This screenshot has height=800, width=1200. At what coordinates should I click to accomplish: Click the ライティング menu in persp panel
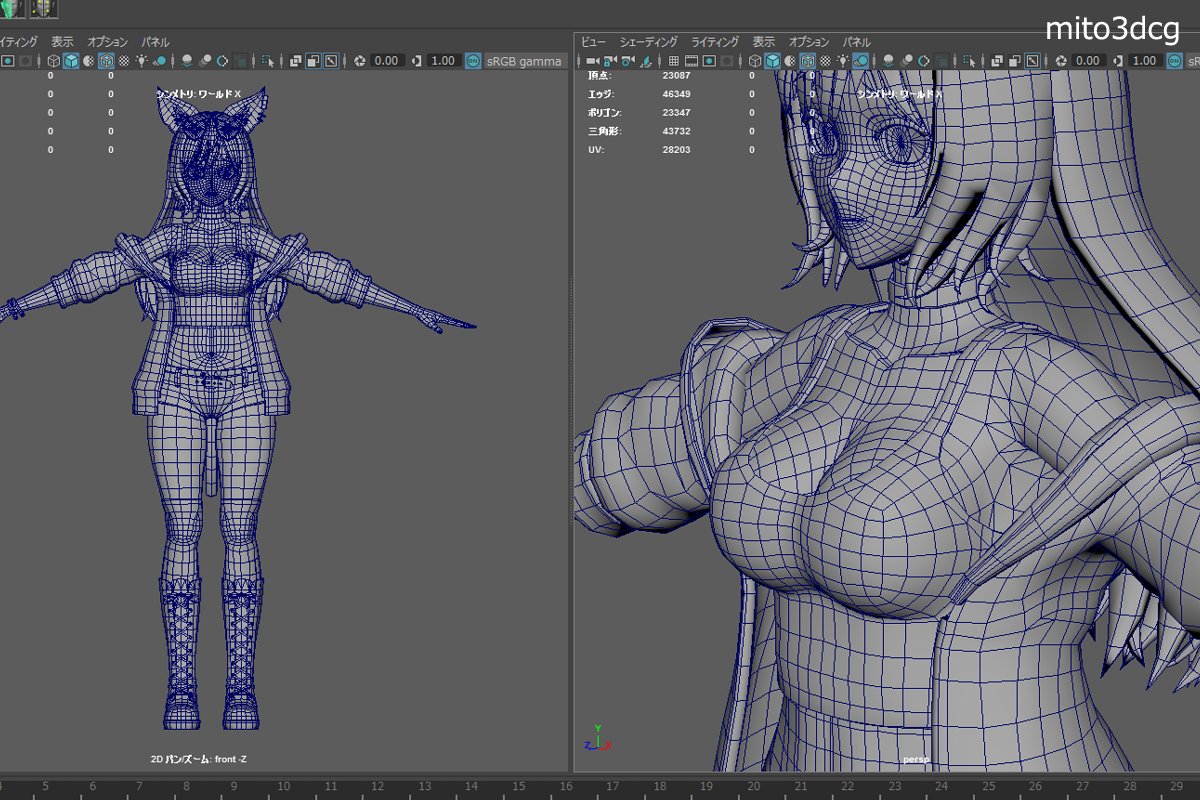(715, 42)
